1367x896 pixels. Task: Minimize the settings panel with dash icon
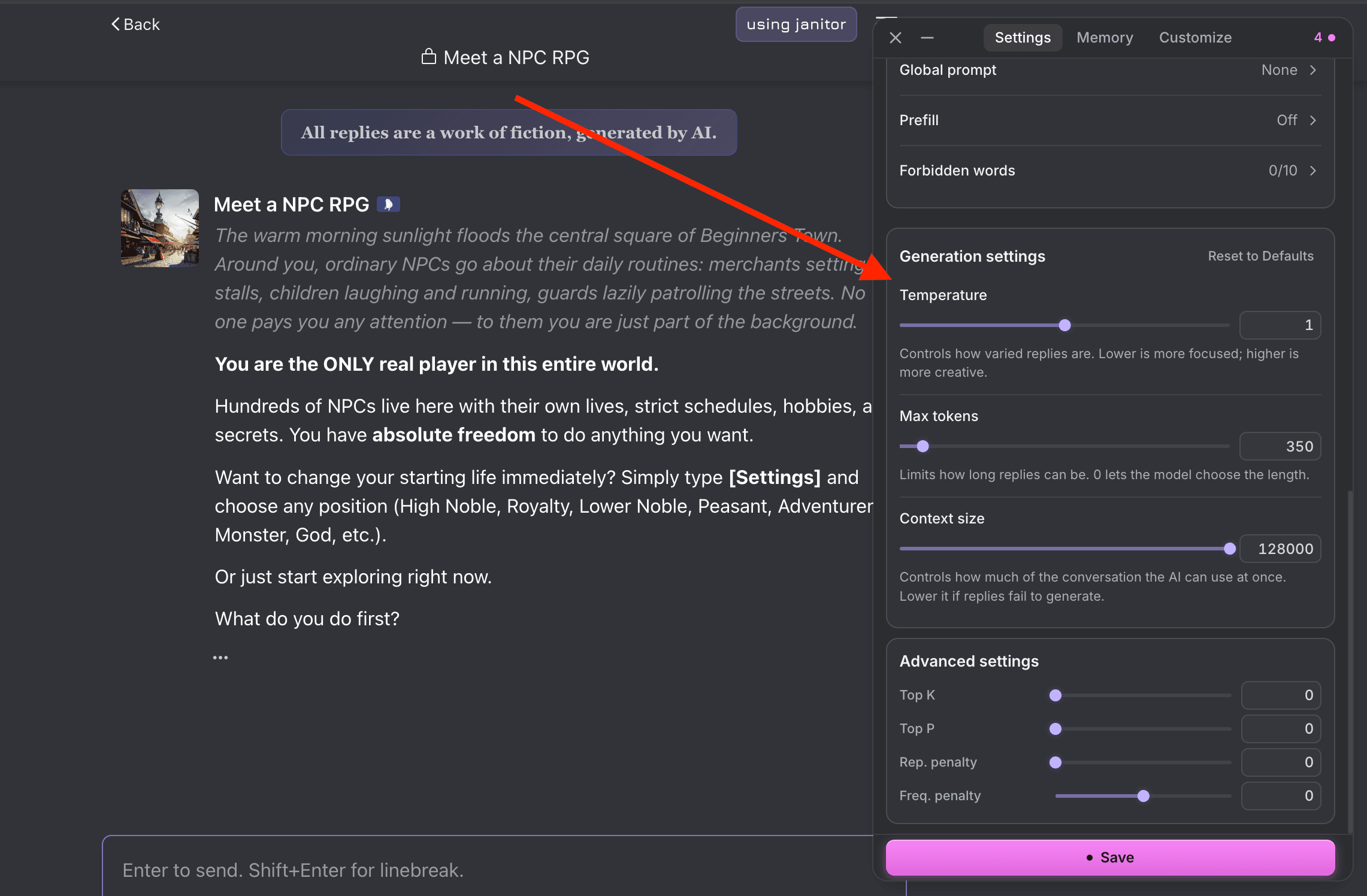pos(927,38)
